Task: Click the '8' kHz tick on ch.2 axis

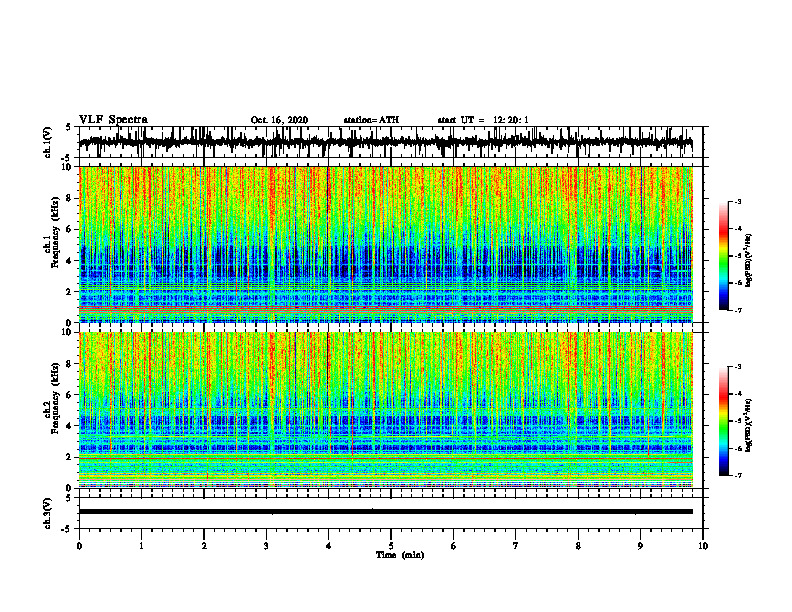Action: [x=71, y=364]
